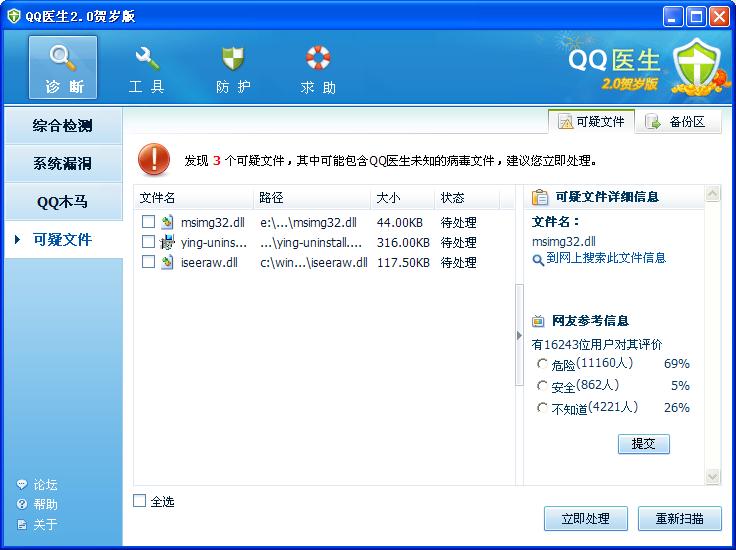Viewport: 736px width, 550px height.
Task: Open the 求助 lifebuoy help section
Action: point(318,68)
